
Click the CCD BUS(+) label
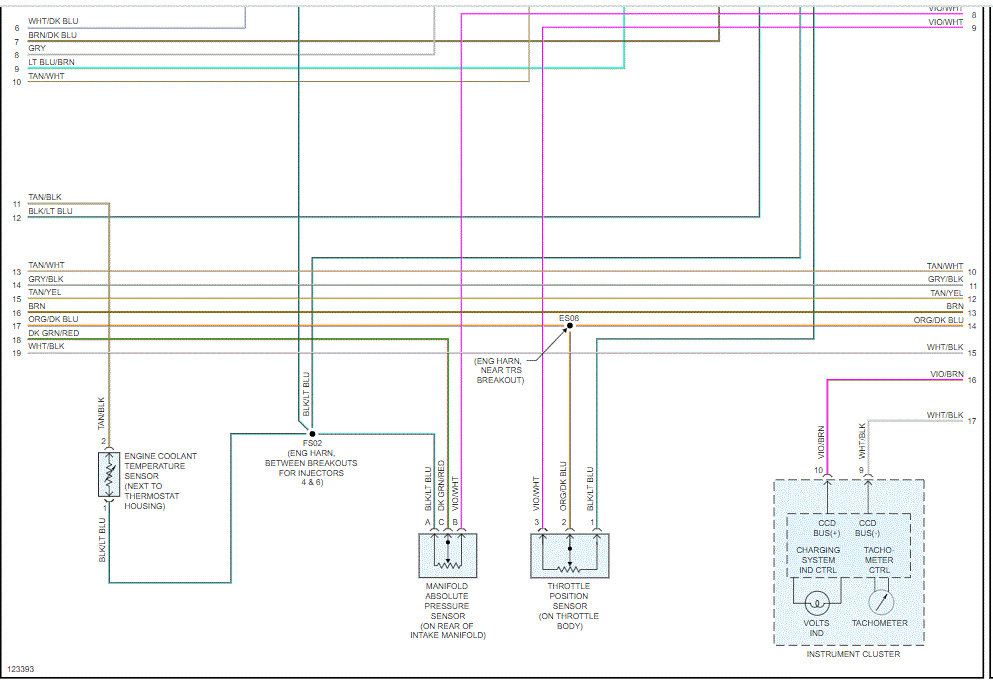click(x=827, y=528)
